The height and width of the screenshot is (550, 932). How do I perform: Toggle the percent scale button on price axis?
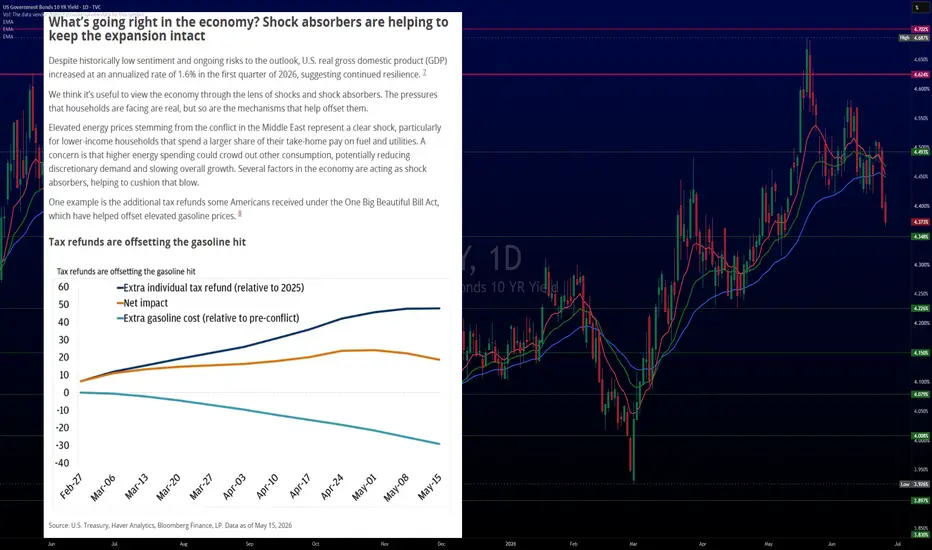point(918,8)
